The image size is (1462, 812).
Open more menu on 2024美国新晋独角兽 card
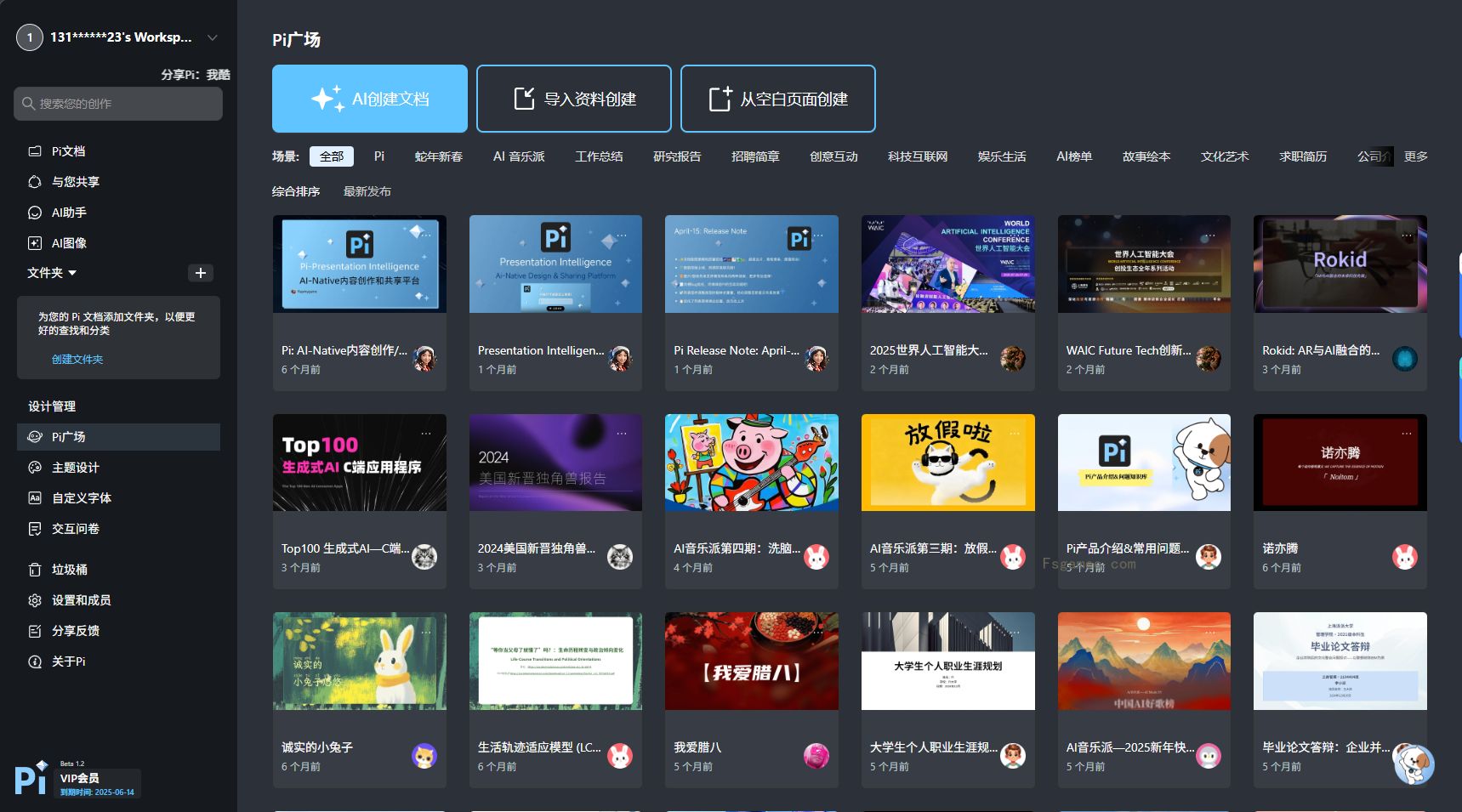click(622, 434)
